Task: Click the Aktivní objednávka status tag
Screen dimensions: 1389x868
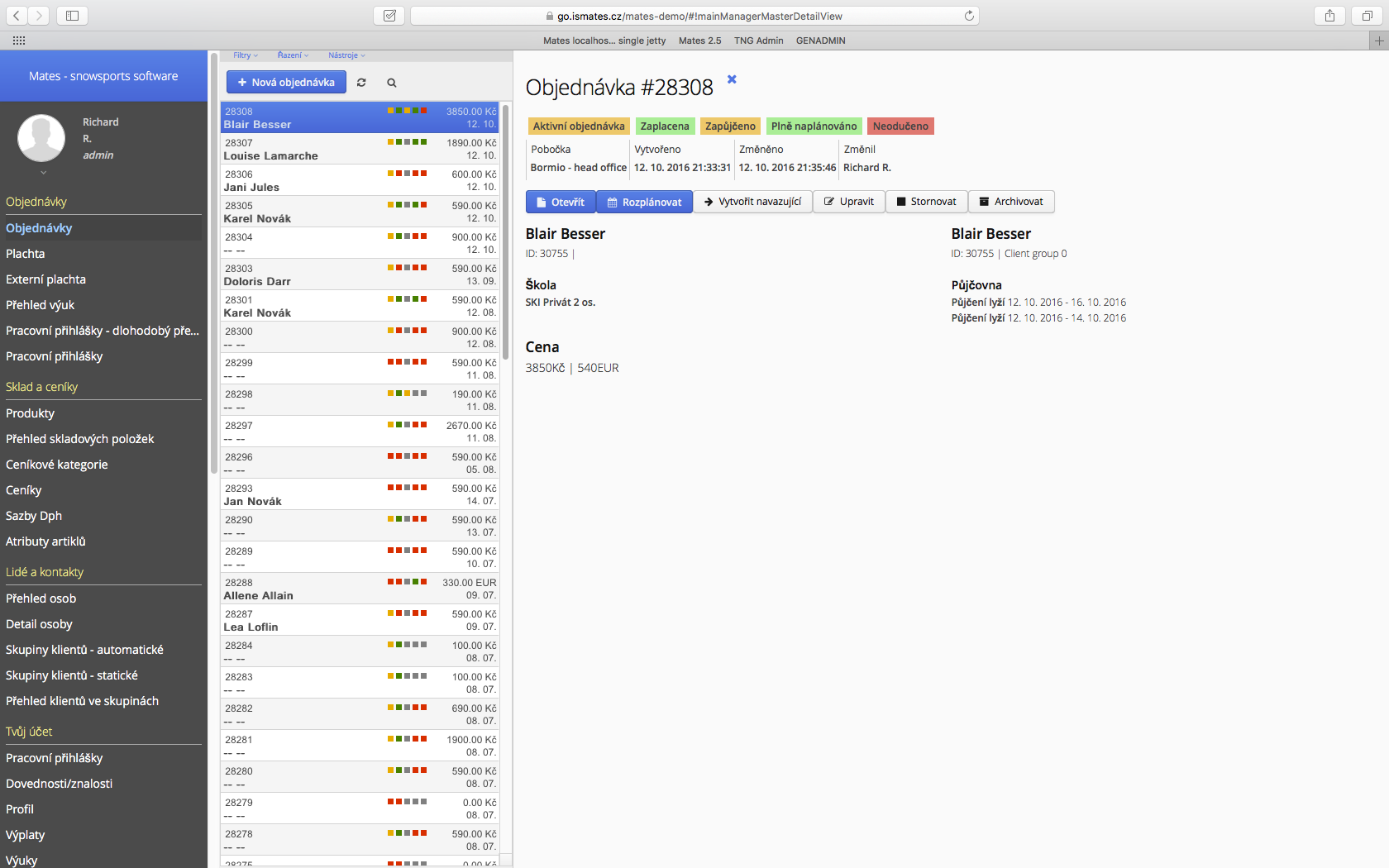Action: click(x=579, y=126)
